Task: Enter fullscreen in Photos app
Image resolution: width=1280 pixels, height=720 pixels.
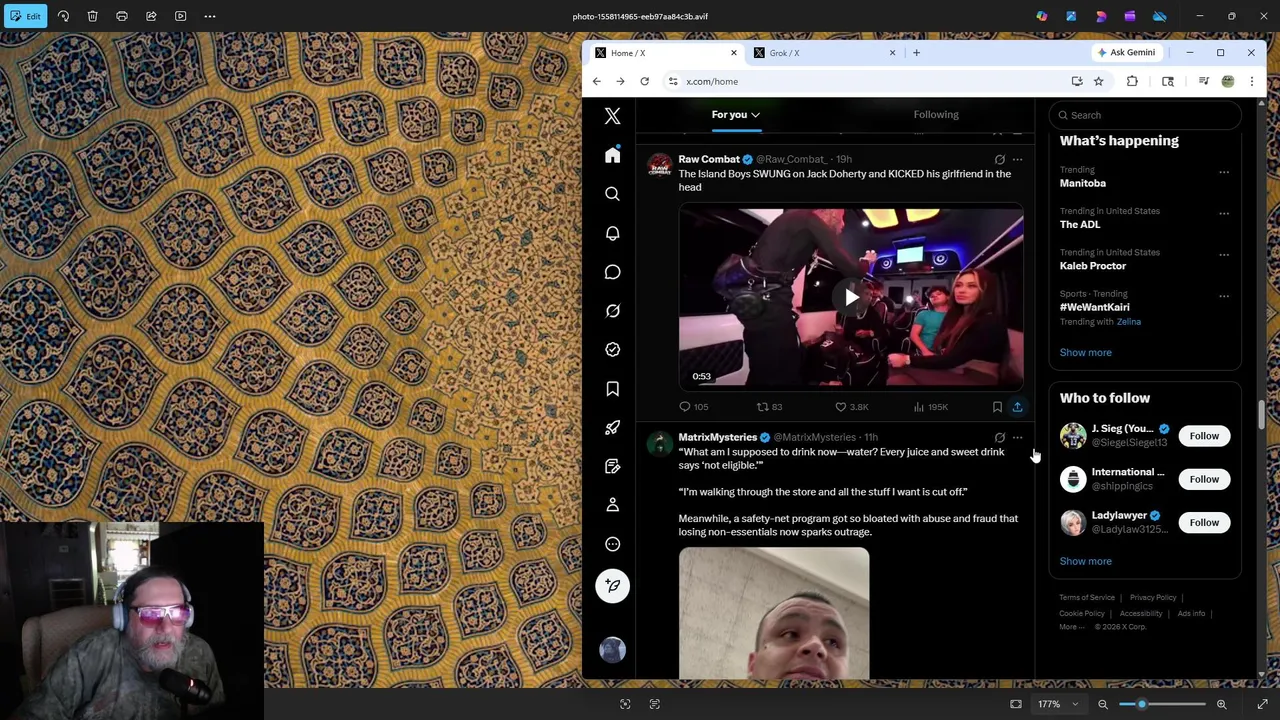Action: (1262, 704)
